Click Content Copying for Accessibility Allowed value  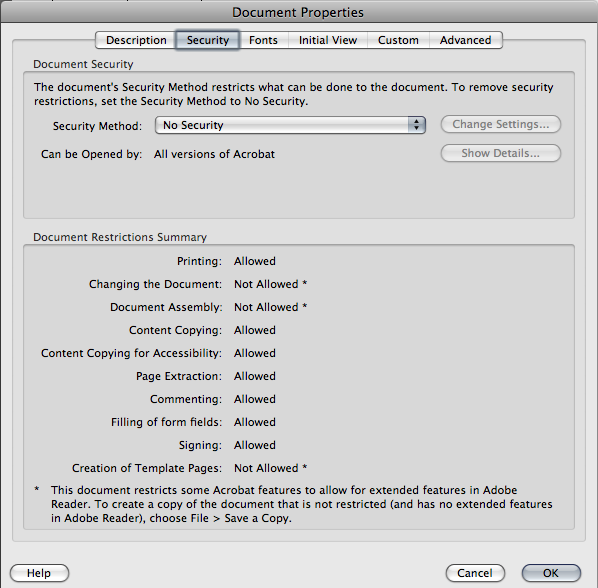[x=255, y=353]
